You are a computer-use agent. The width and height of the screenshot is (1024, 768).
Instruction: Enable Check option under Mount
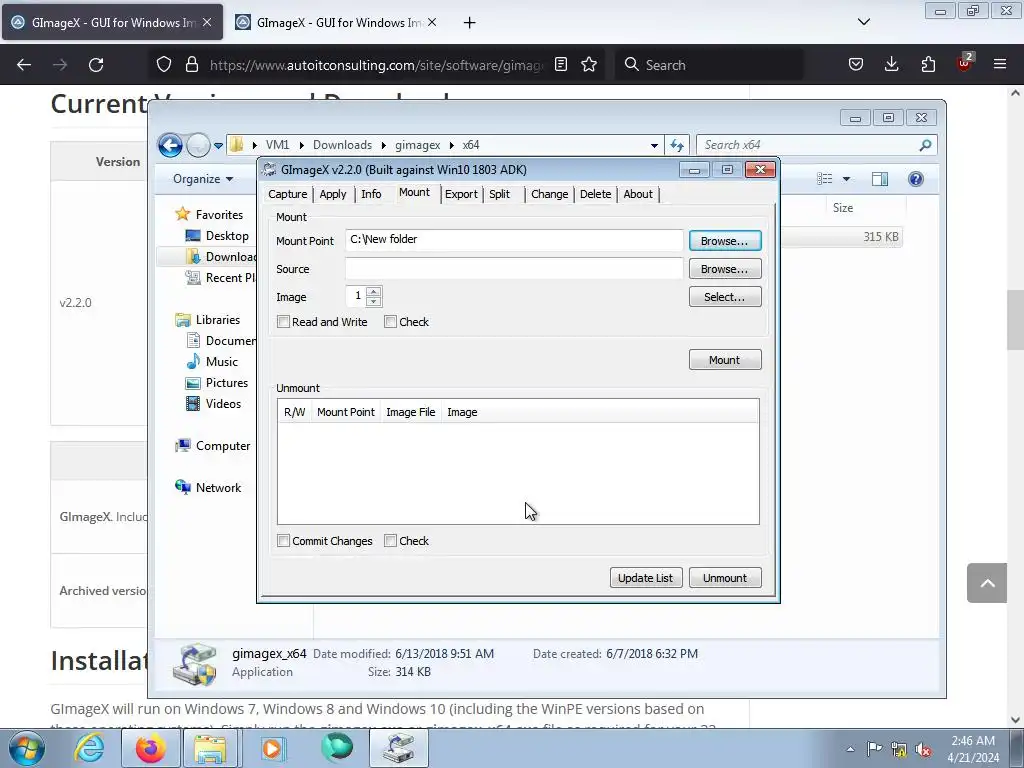pos(391,322)
